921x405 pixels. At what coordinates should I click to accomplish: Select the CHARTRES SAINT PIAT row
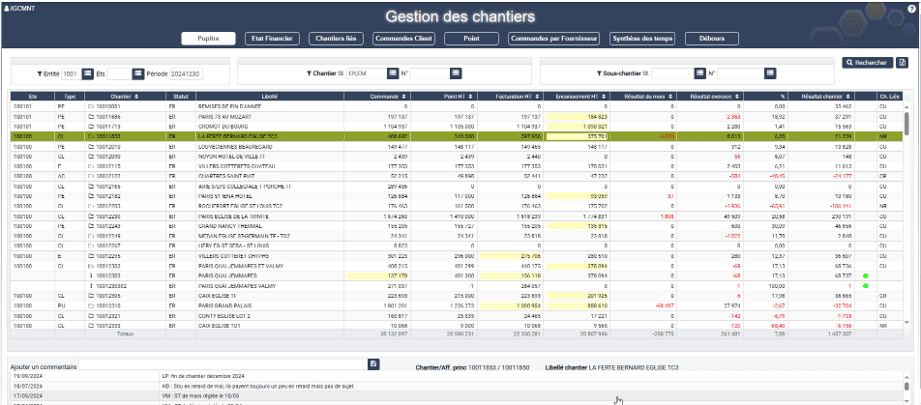pos(456,176)
